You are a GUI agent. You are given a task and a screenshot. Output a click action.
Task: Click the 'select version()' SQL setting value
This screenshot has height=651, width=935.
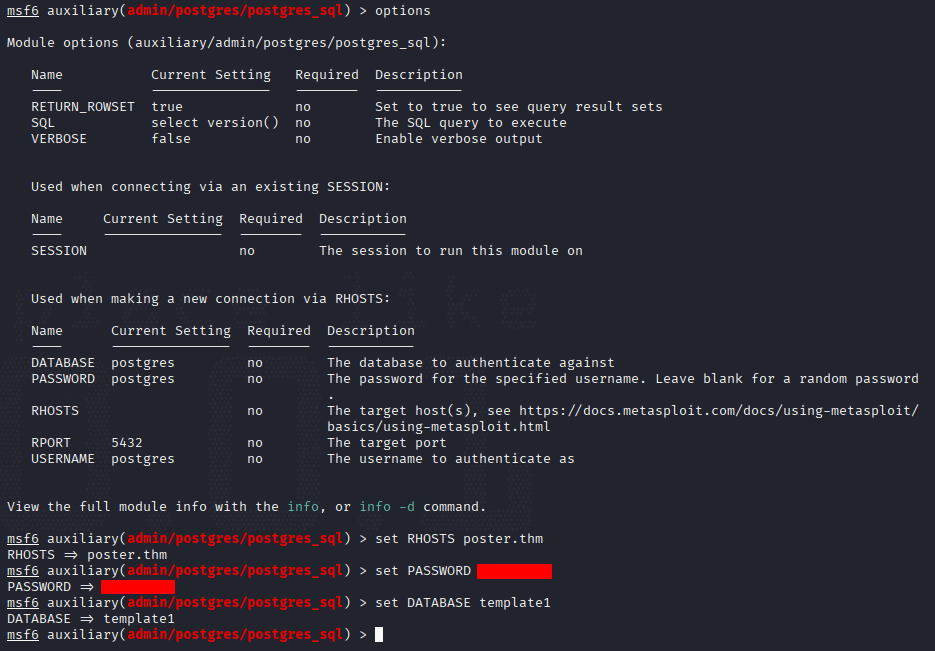click(x=215, y=123)
